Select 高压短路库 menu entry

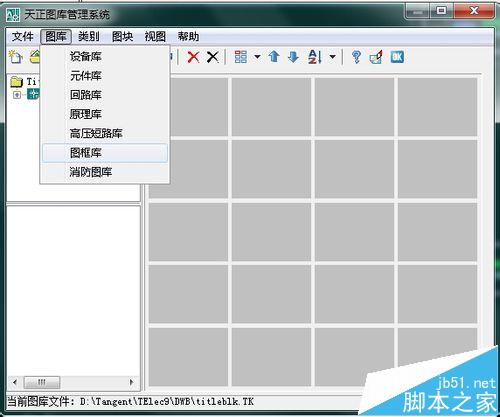(x=105, y=134)
